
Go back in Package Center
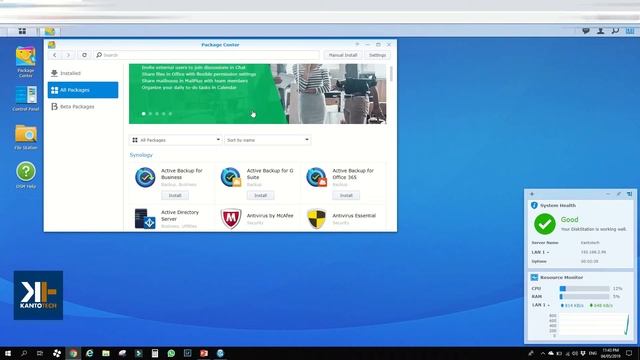tap(55, 55)
